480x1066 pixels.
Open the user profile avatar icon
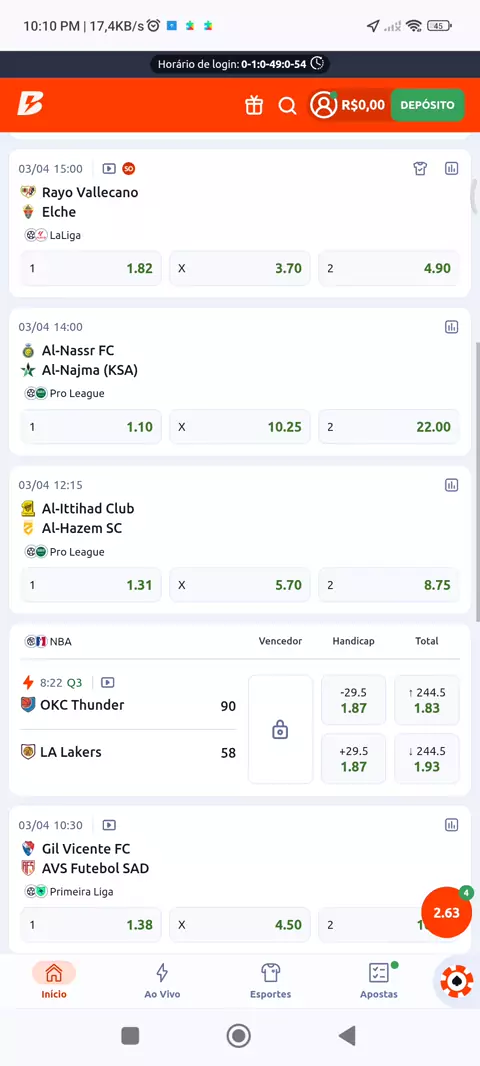coord(323,105)
